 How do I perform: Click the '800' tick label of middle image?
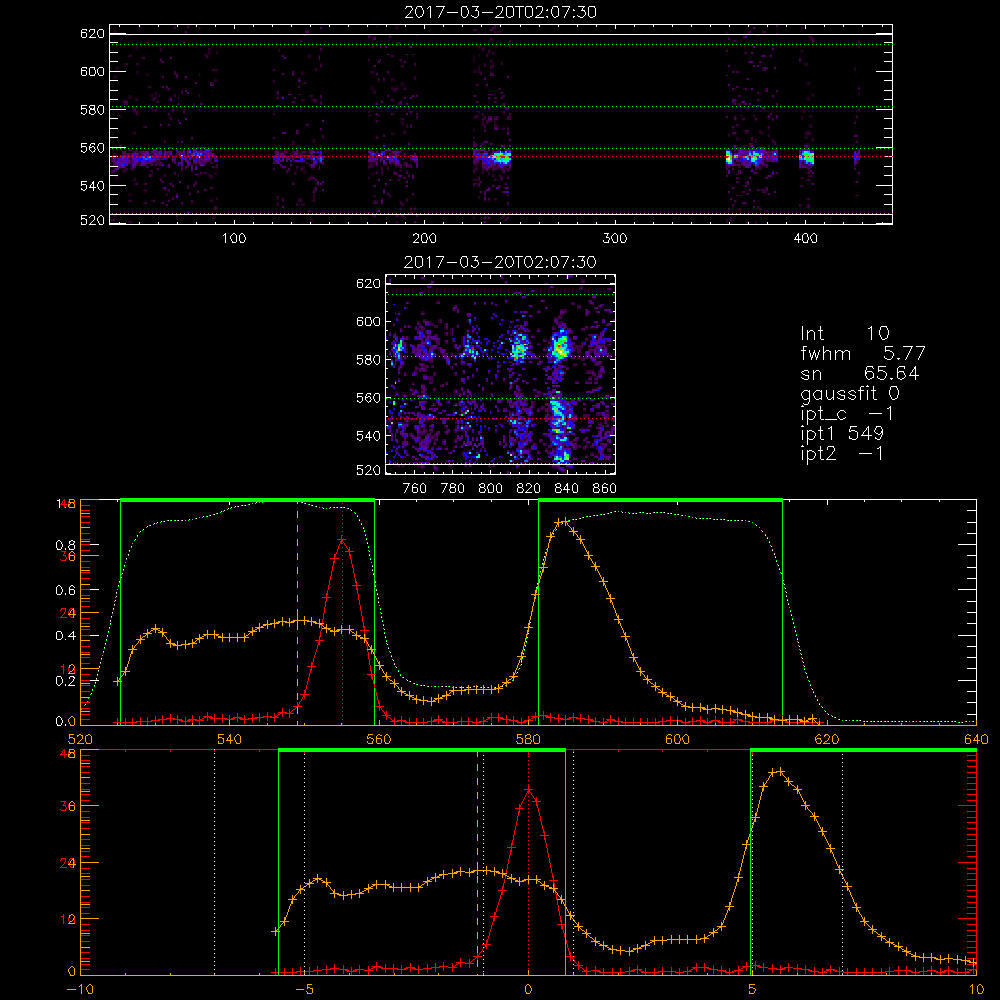tap(490, 489)
